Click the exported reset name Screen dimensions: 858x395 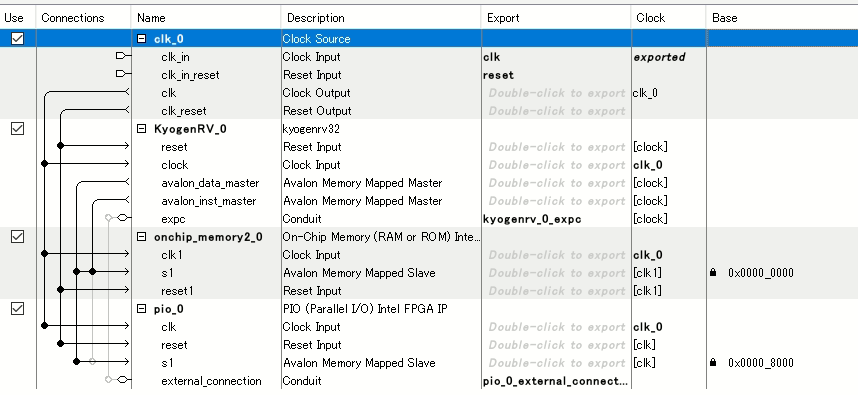point(498,75)
